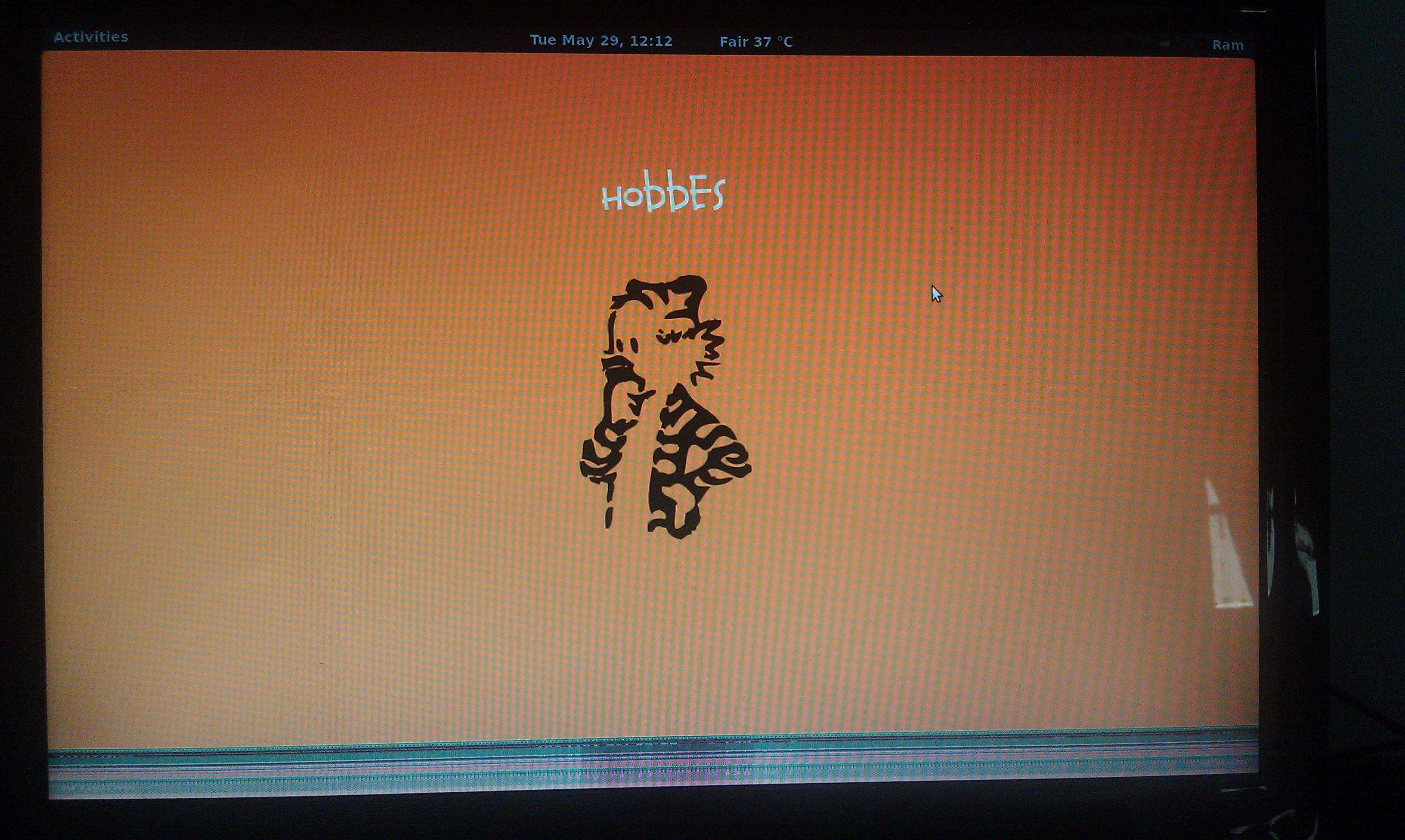
Task: Open the Ram user menu
Action: [x=1228, y=45]
